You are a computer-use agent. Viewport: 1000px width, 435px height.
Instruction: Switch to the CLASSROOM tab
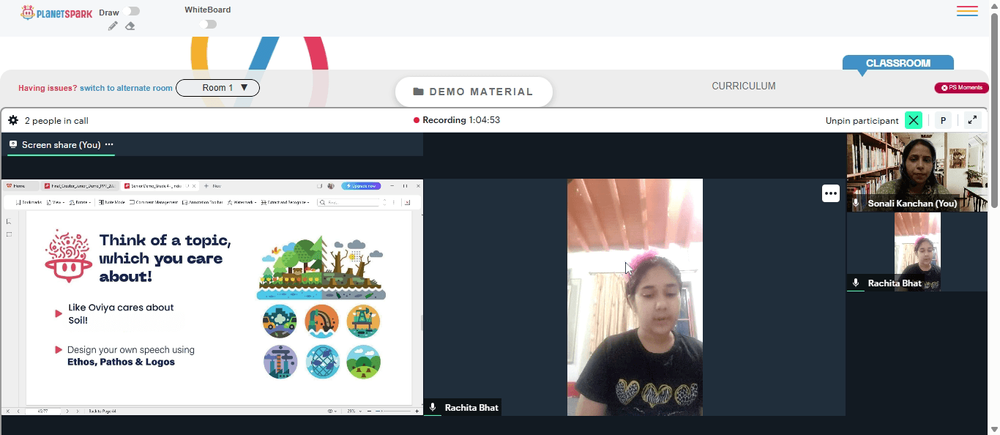click(x=898, y=63)
